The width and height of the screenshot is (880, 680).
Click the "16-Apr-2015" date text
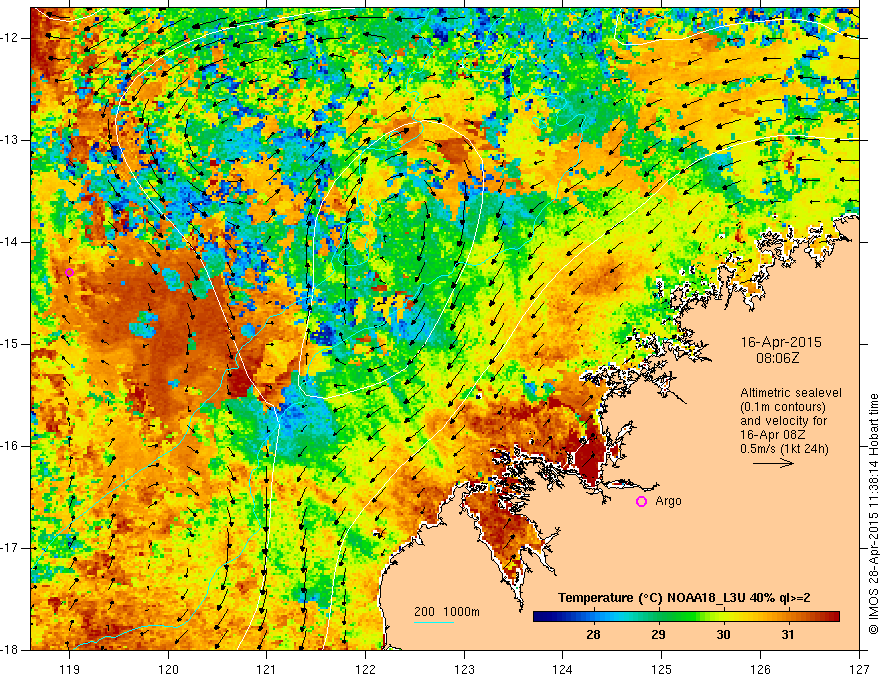tap(781, 342)
